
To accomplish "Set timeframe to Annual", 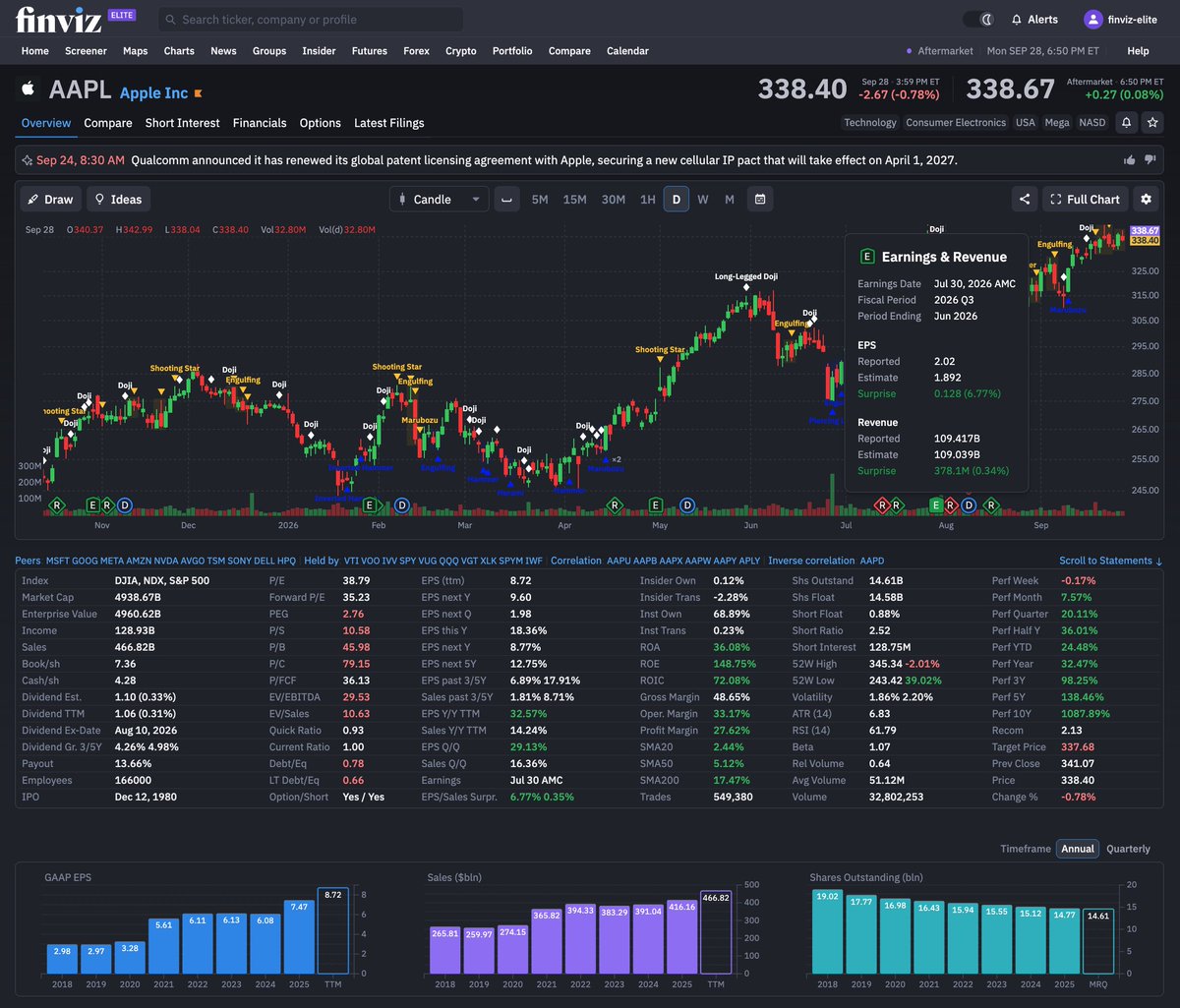I will 1077,849.
